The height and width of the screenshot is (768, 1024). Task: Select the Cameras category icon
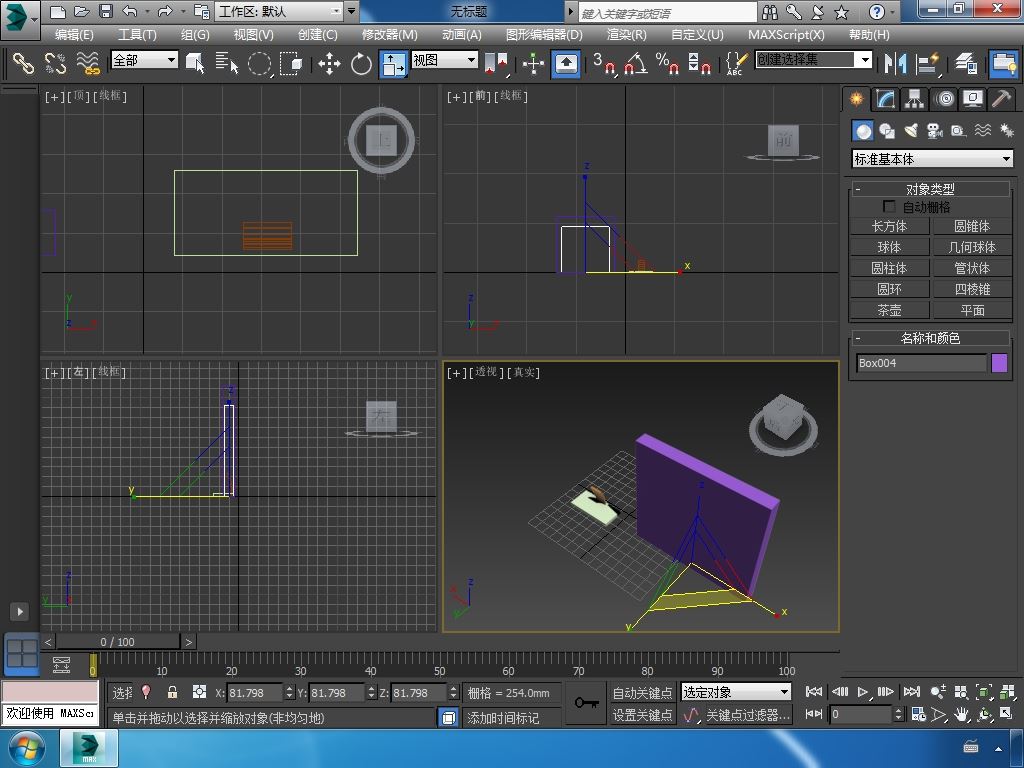tap(935, 131)
